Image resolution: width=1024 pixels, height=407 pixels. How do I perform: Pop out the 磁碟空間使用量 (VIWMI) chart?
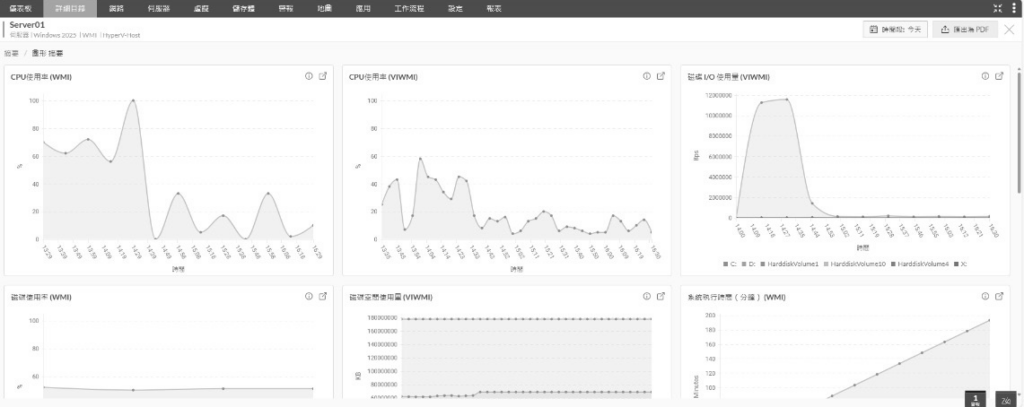coord(661,297)
